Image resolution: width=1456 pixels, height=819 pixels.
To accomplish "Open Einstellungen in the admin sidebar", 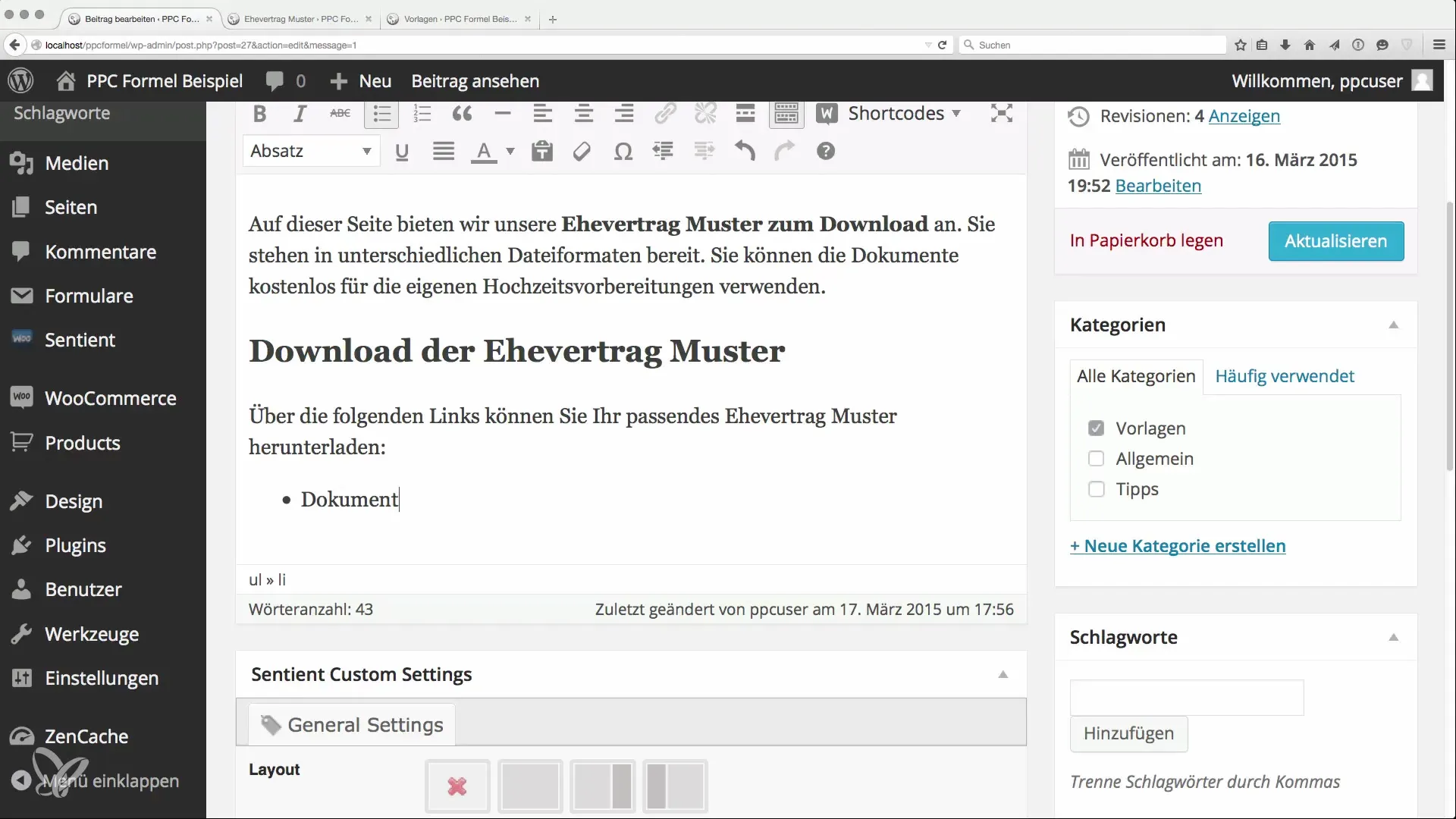I will 103,678.
